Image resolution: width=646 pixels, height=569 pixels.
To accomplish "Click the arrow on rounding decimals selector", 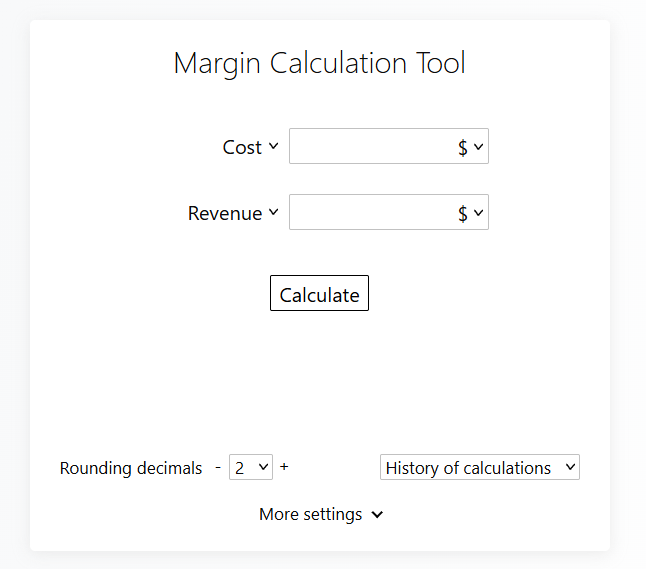I will [x=264, y=467].
